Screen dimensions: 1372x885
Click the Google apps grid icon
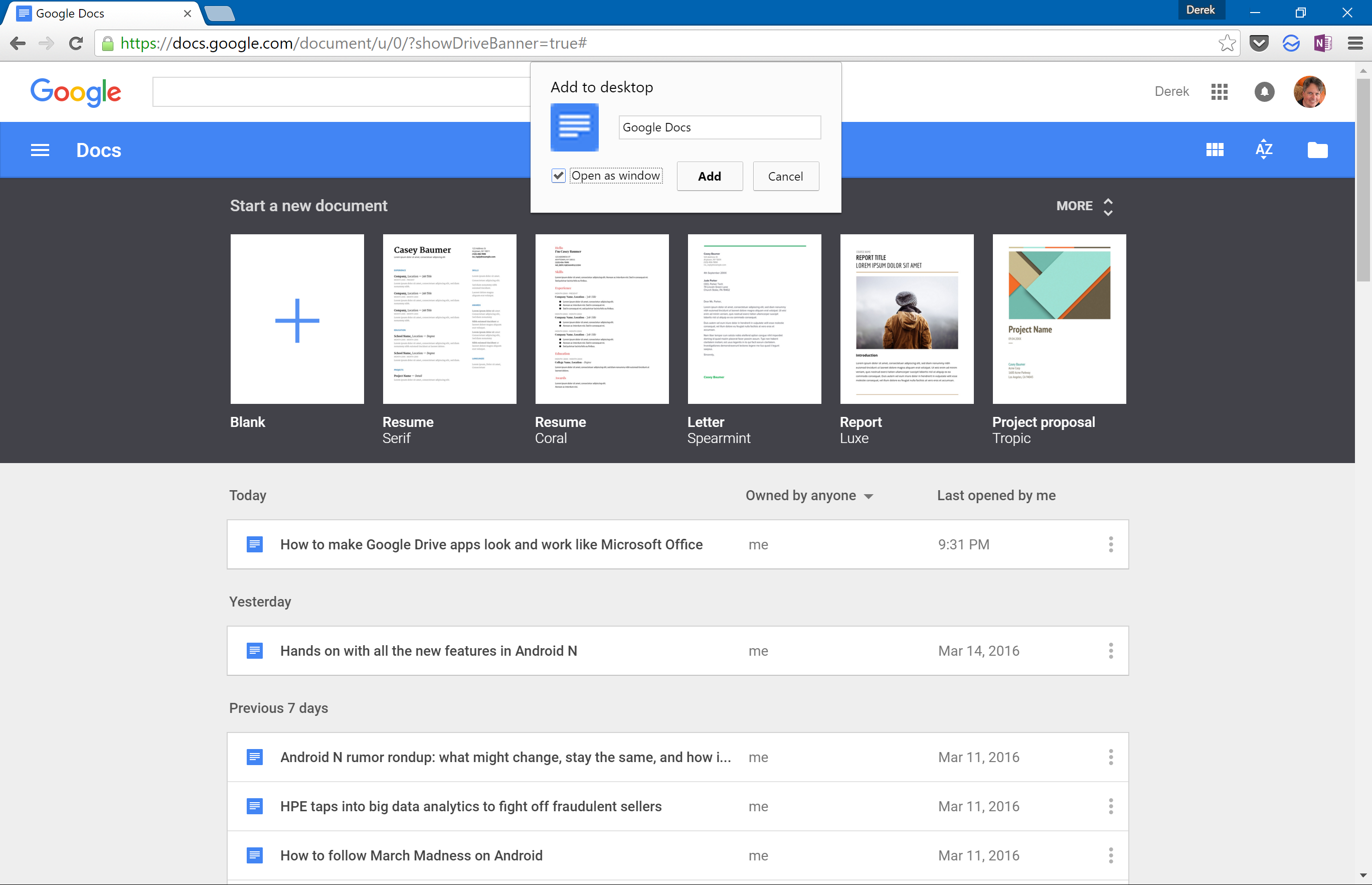coord(1220,91)
